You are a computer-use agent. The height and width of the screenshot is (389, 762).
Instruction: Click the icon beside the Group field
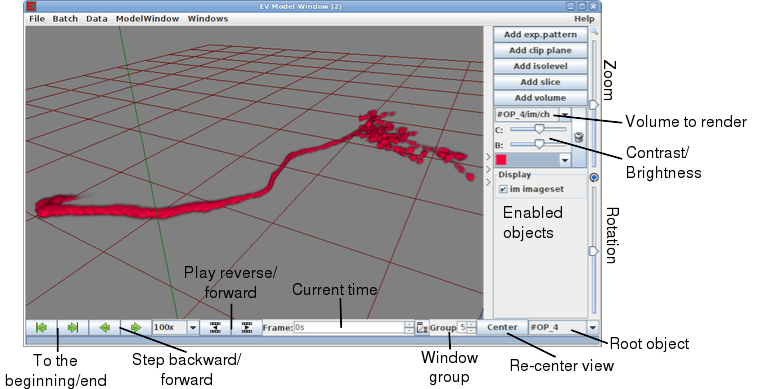[x=422, y=328]
